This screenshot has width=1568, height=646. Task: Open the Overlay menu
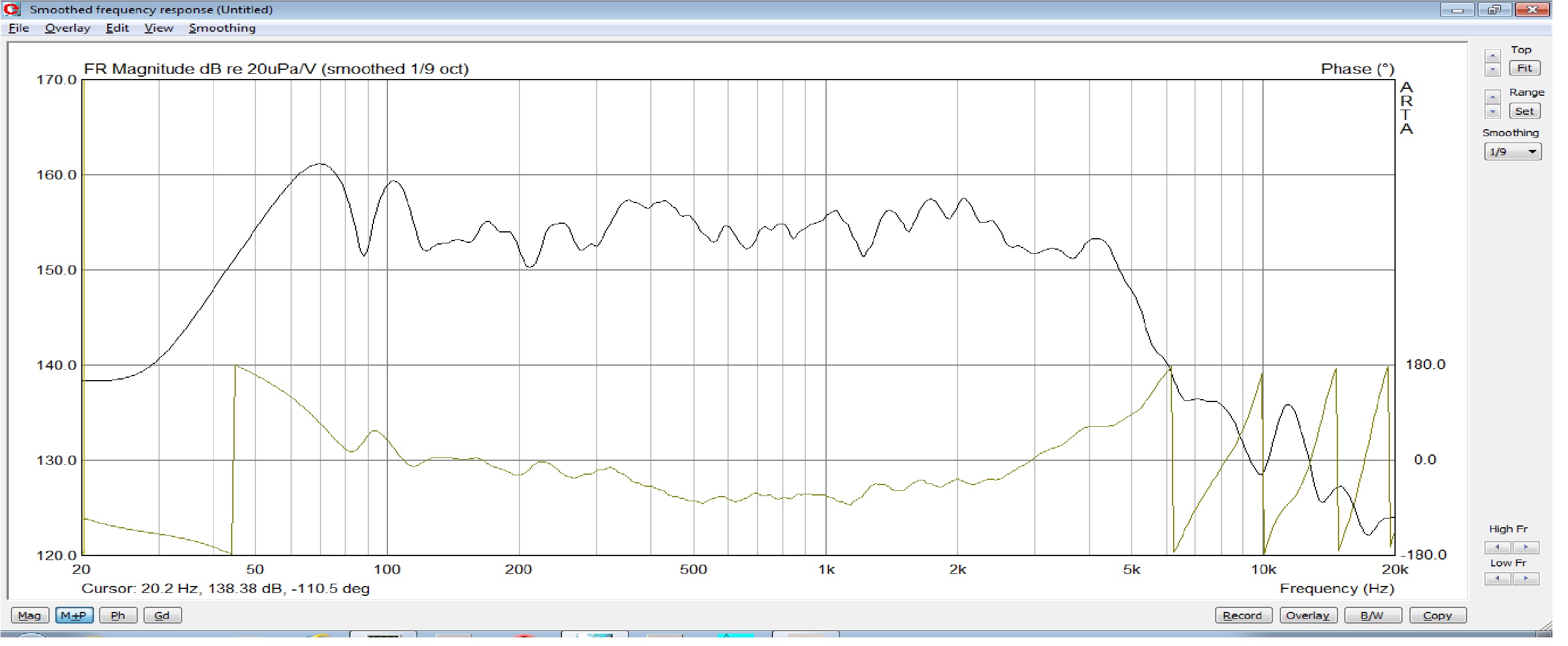67,28
